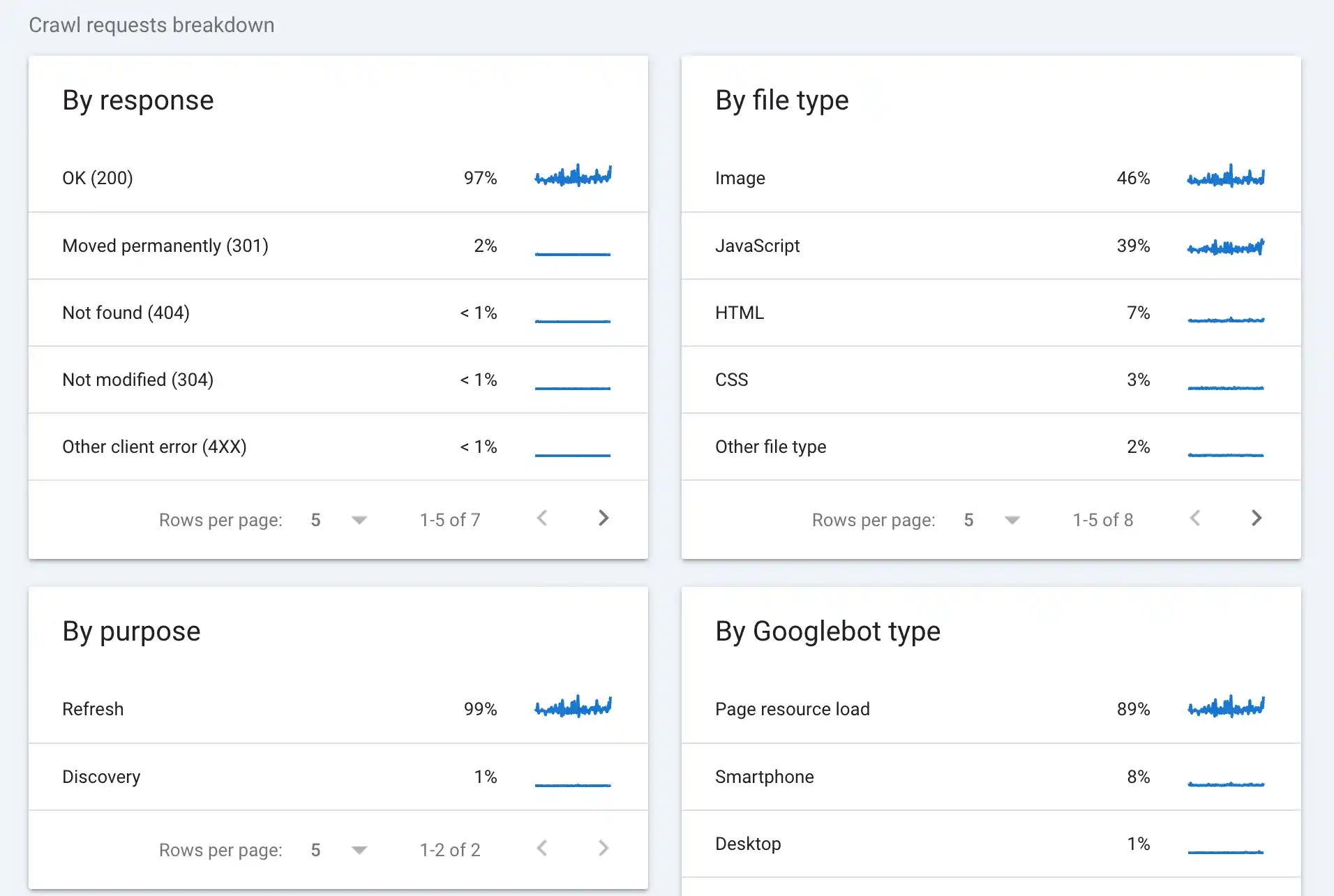The image size is (1334, 896).
Task: Click the Page resource load sparkline chart
Action: [1226, 706]
